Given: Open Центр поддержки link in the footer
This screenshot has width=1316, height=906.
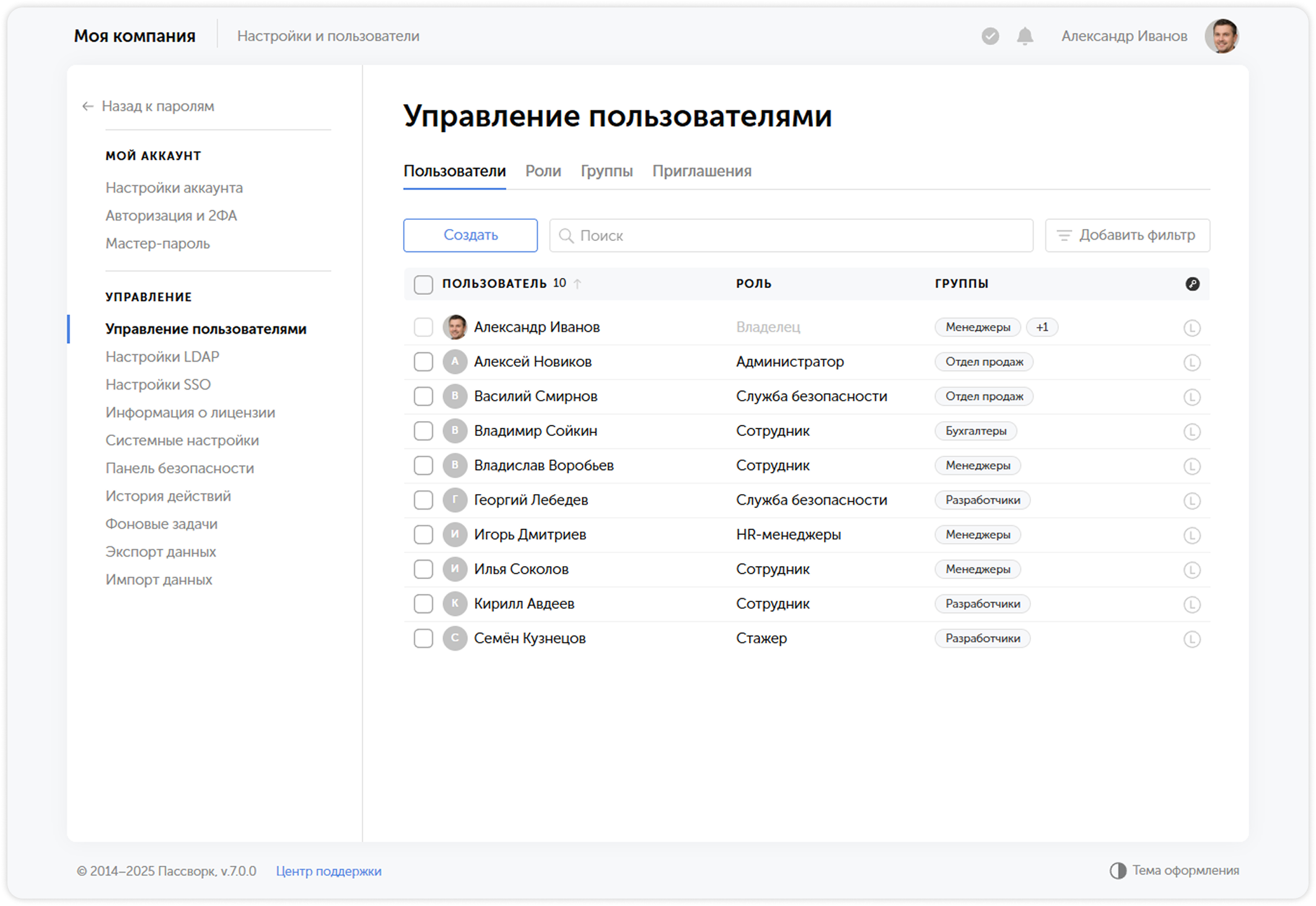Looking at the screenshot, I should [329, 871].
